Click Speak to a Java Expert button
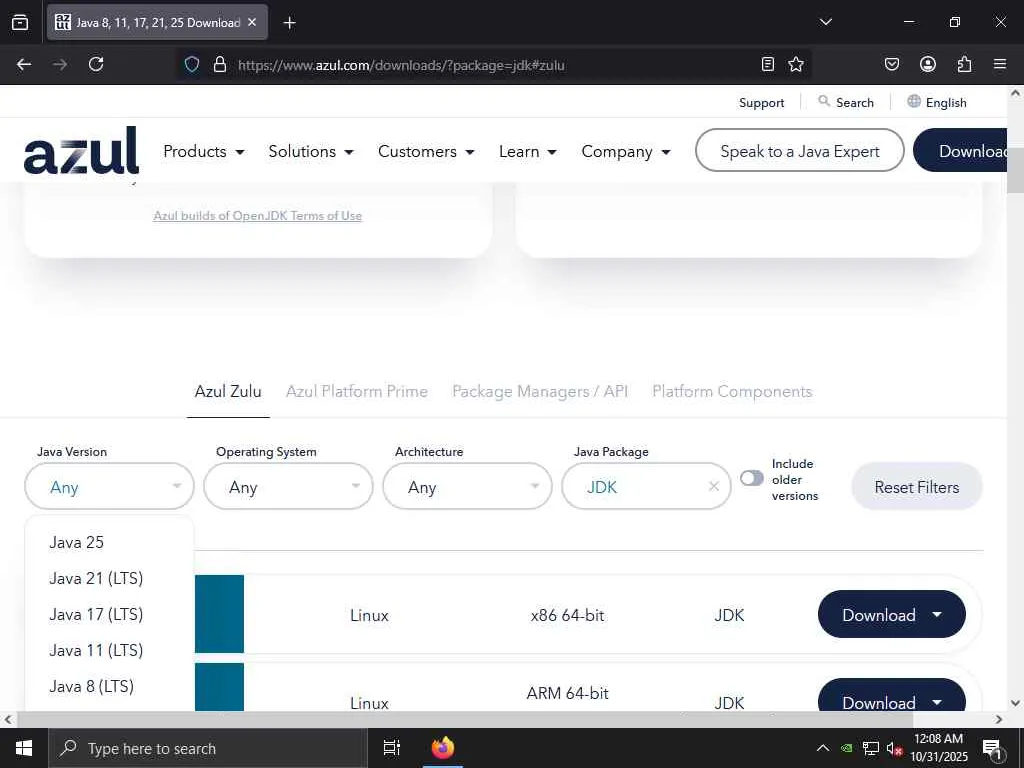The height and width of the screenshot is (768, 1024). (x=799, y=151)
